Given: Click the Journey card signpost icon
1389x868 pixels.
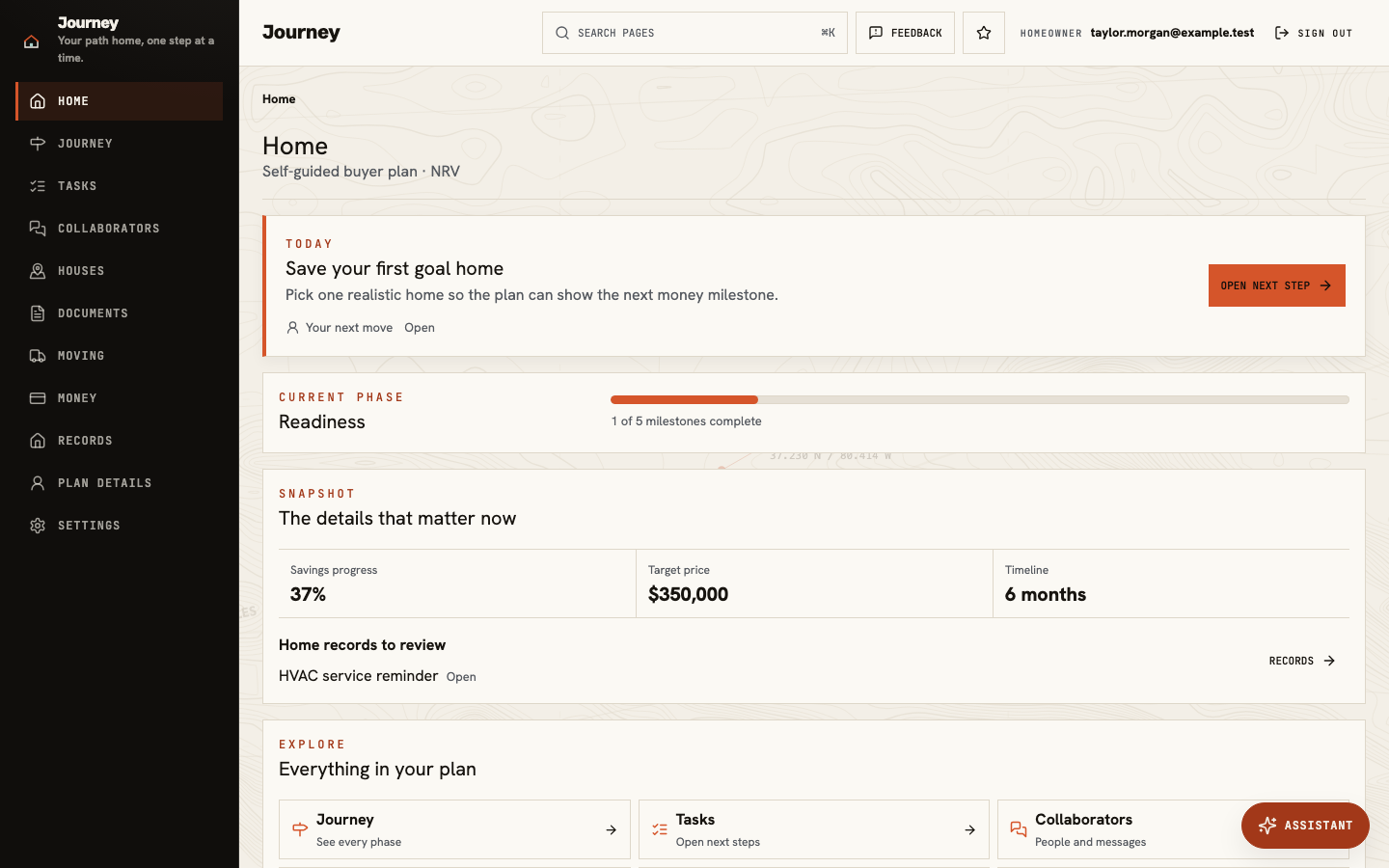Looking at the screenshot, I should (x=300, y=829).
